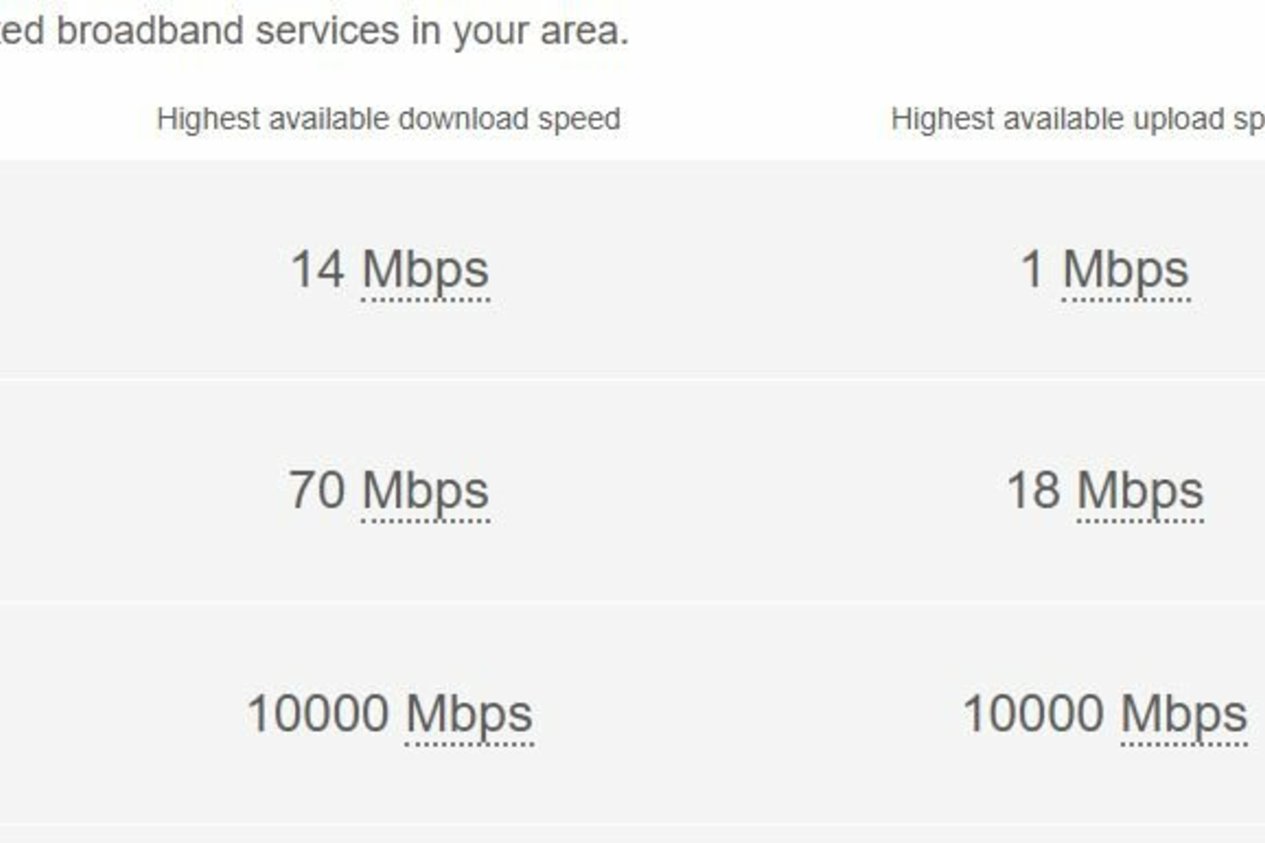Click the partially visible row below 10000 Mbps
Viewport: 1265px width, 843px height.
pyautogui.click(x=632, y=835)
